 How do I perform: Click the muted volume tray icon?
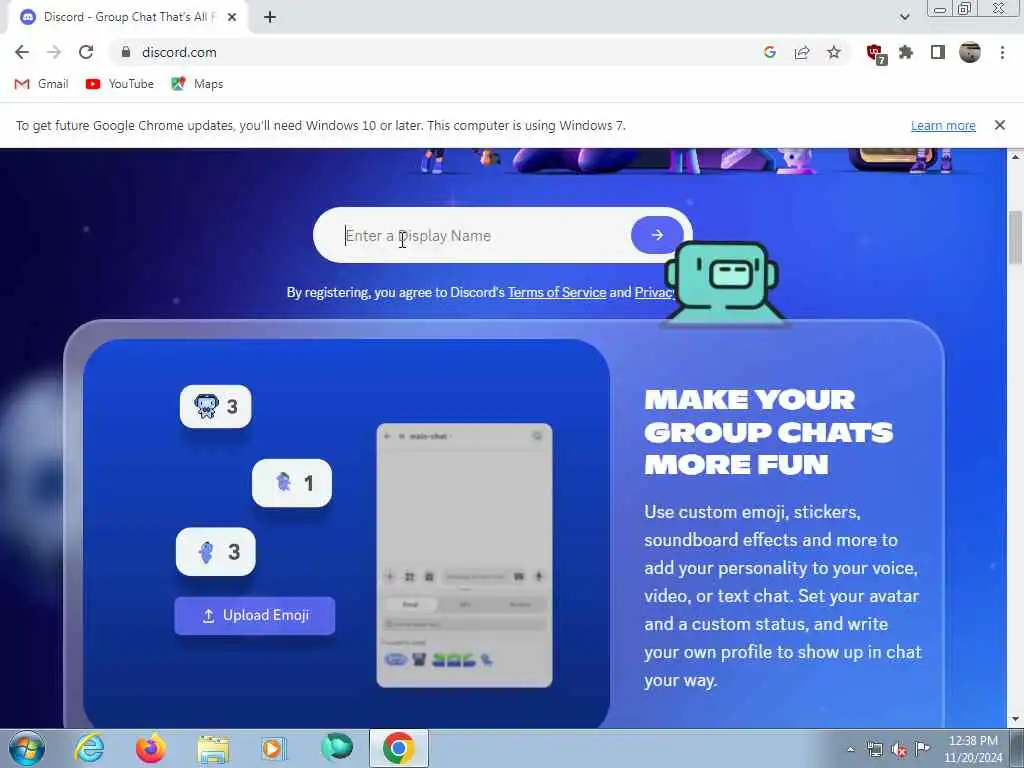pos(899,750)
